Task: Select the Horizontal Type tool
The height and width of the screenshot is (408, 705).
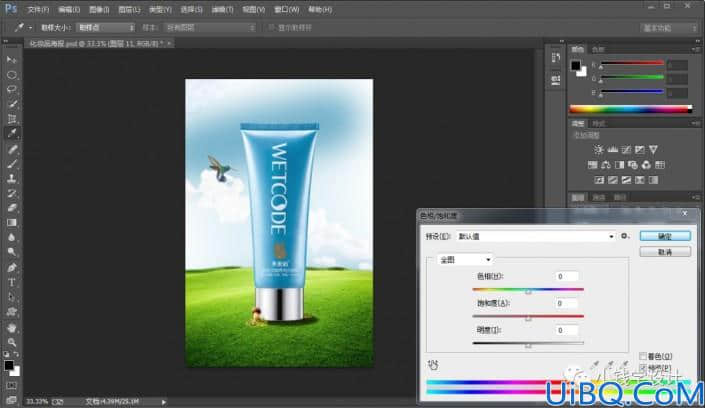Action: click(12, 282)
